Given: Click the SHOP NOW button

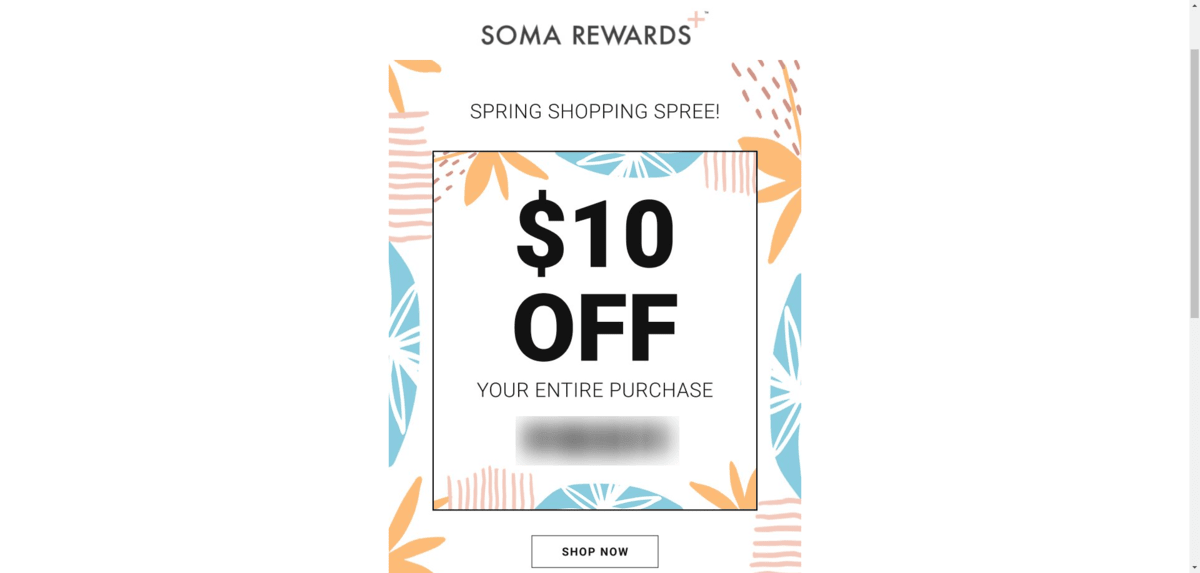Looking at the screenshot, I should (594, 551).
